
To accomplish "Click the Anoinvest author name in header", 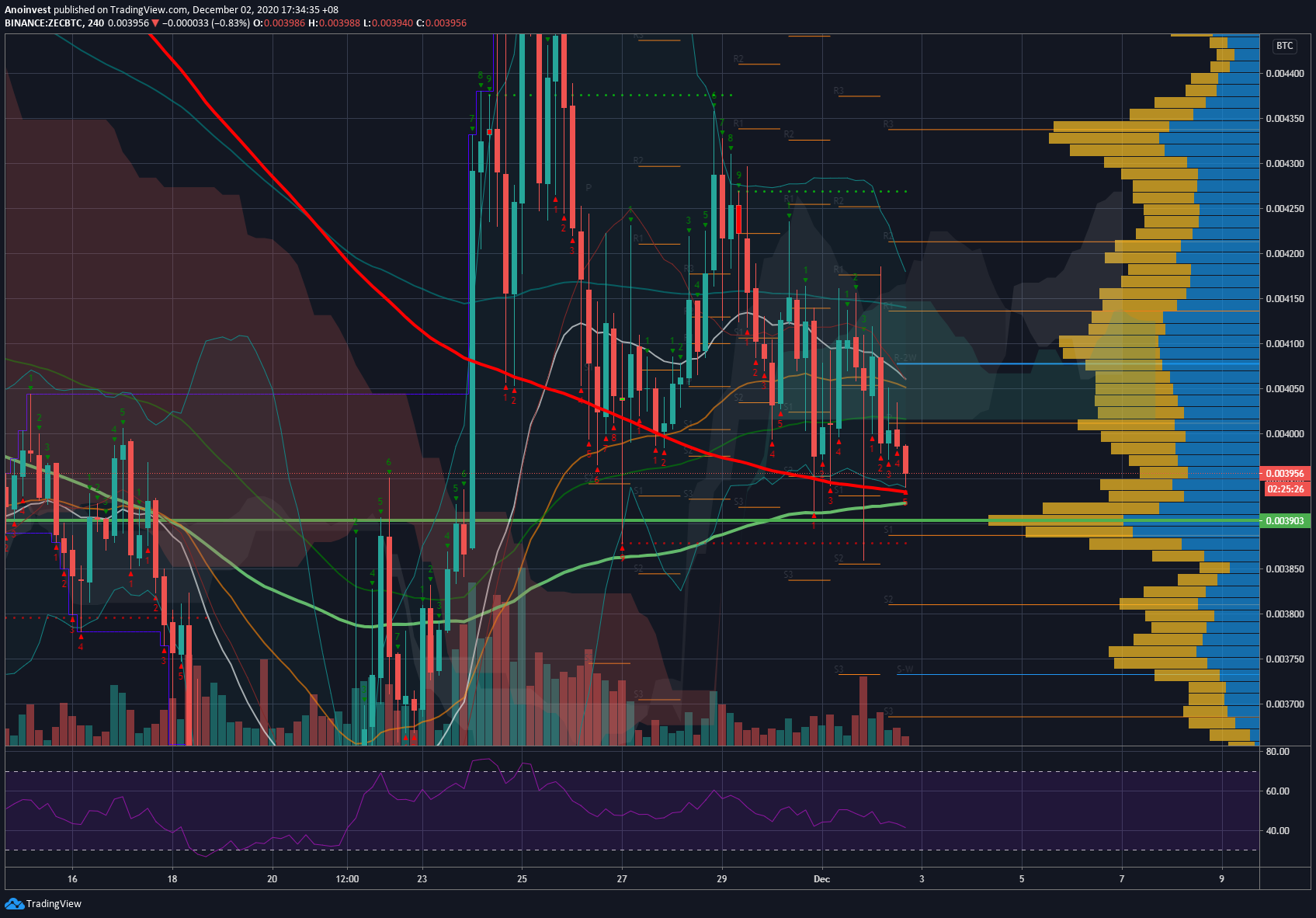I will coord(28,10).
